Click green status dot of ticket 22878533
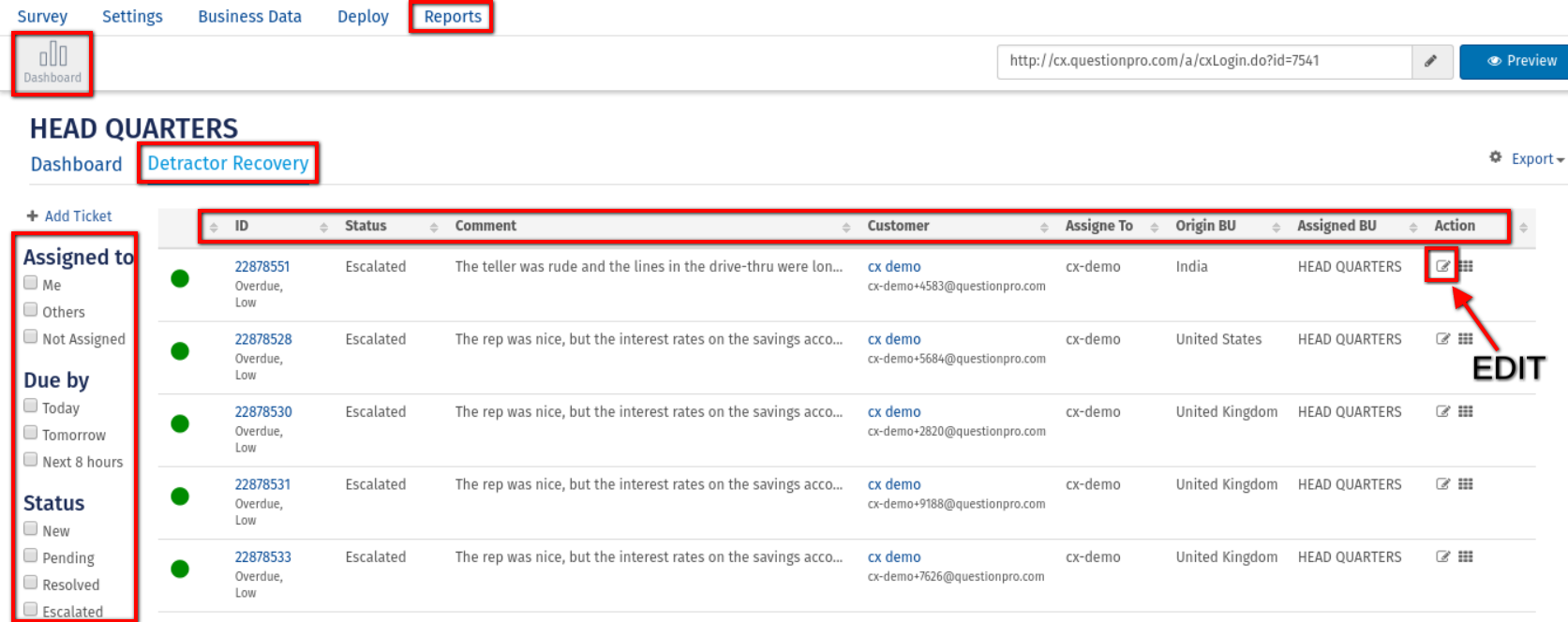 coord(180,569)
